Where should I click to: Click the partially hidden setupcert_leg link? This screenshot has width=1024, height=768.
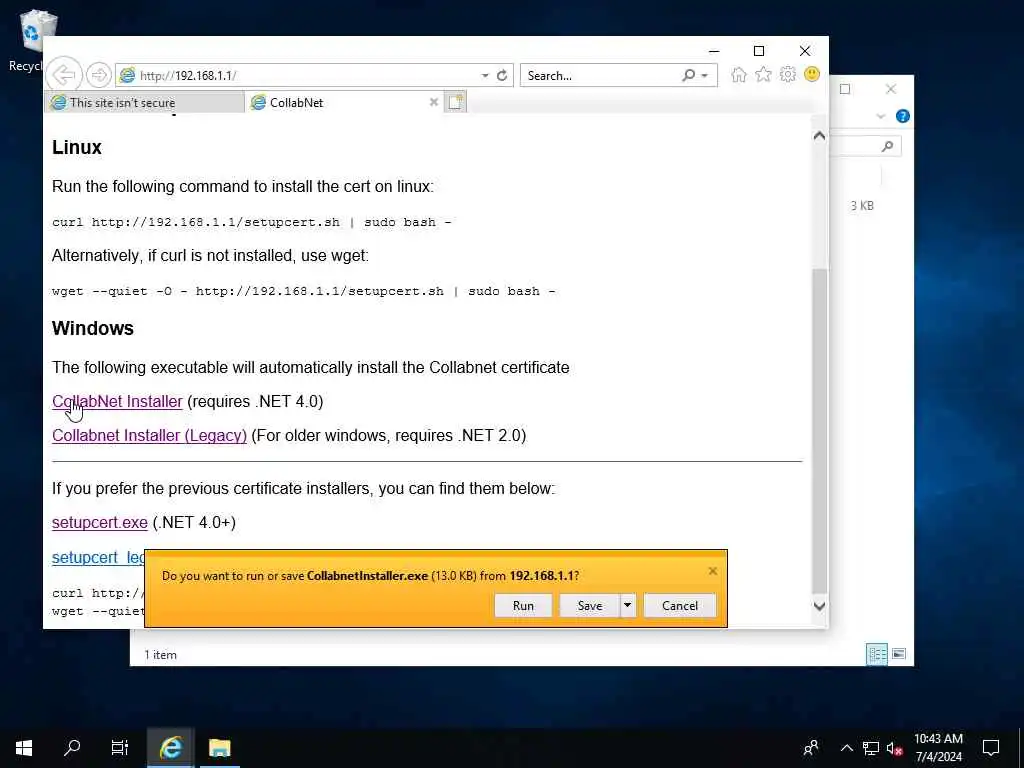[x=98, y=557]
